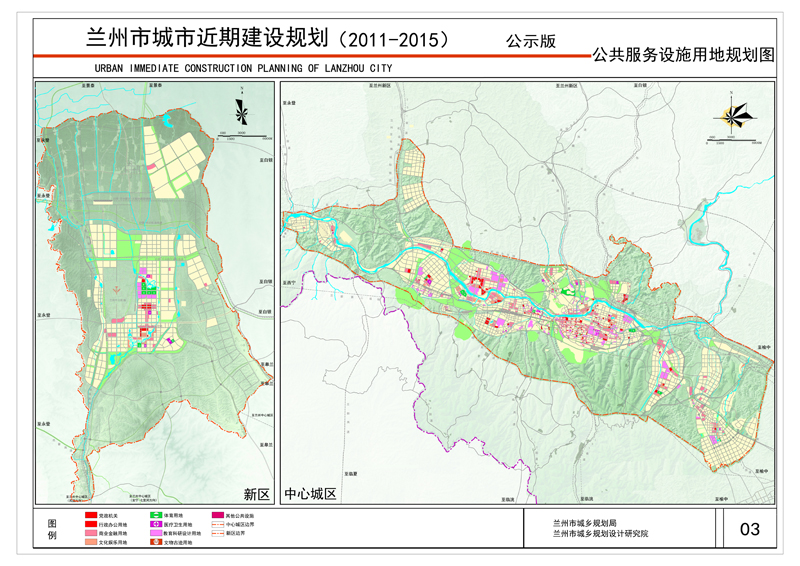Click the north compass on the 新区 map
This screenshot has height=566, width=800.
coord(240,108)
